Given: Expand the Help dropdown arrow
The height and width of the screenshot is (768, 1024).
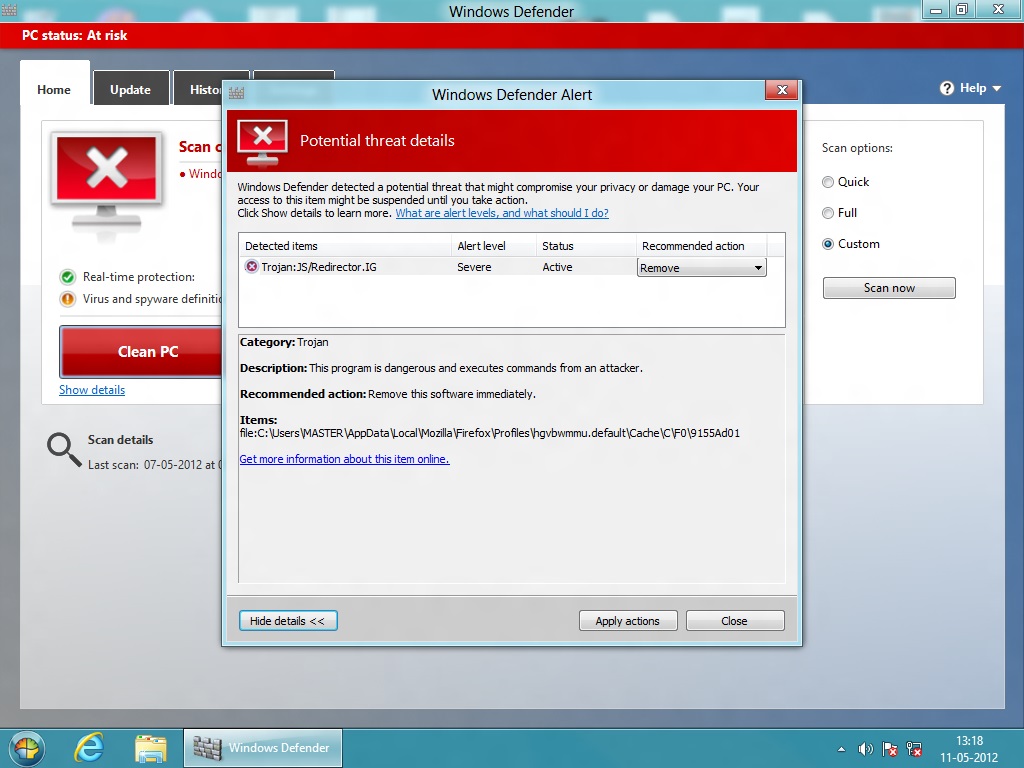Looking at the screenshot, I should 997,89.
